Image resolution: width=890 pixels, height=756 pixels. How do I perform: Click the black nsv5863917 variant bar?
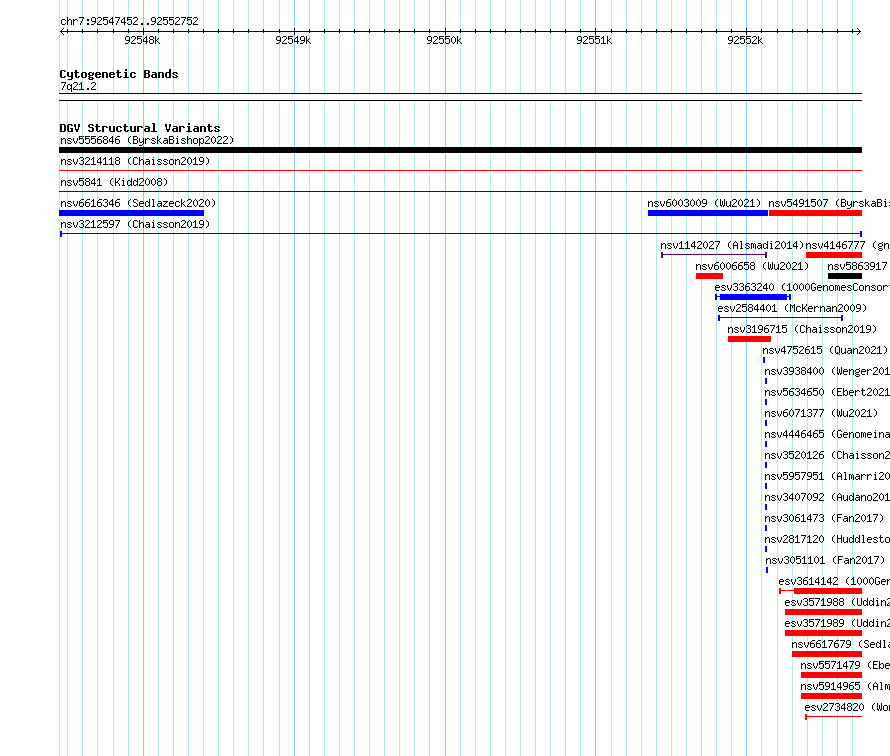[845, 276]
